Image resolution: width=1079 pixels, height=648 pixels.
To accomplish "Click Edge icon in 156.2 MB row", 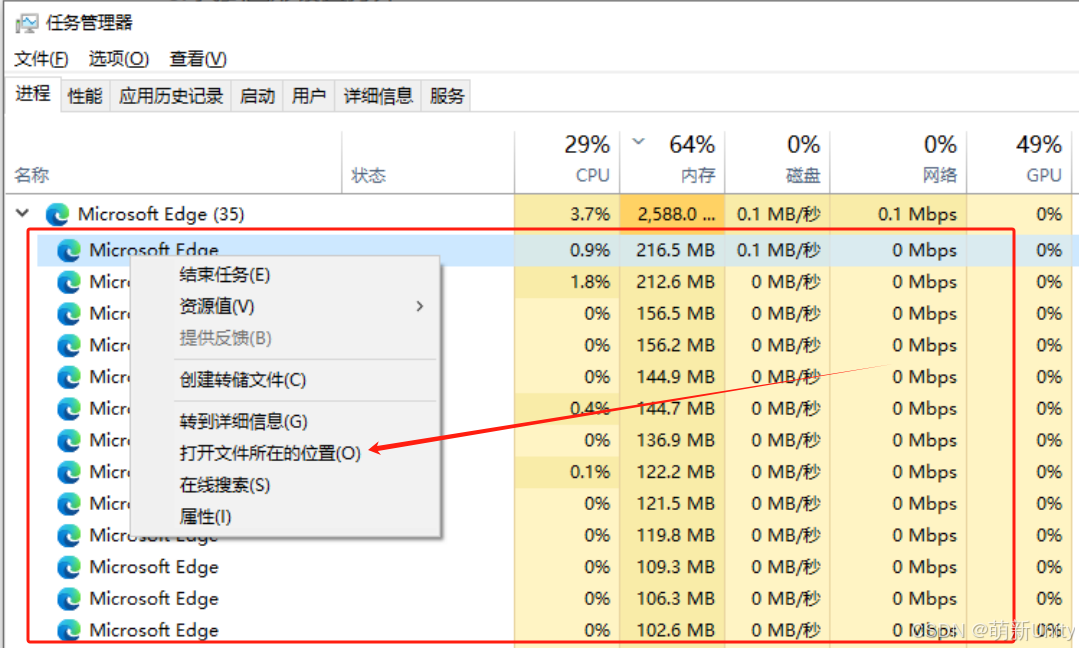I will (x=69, y=345).
